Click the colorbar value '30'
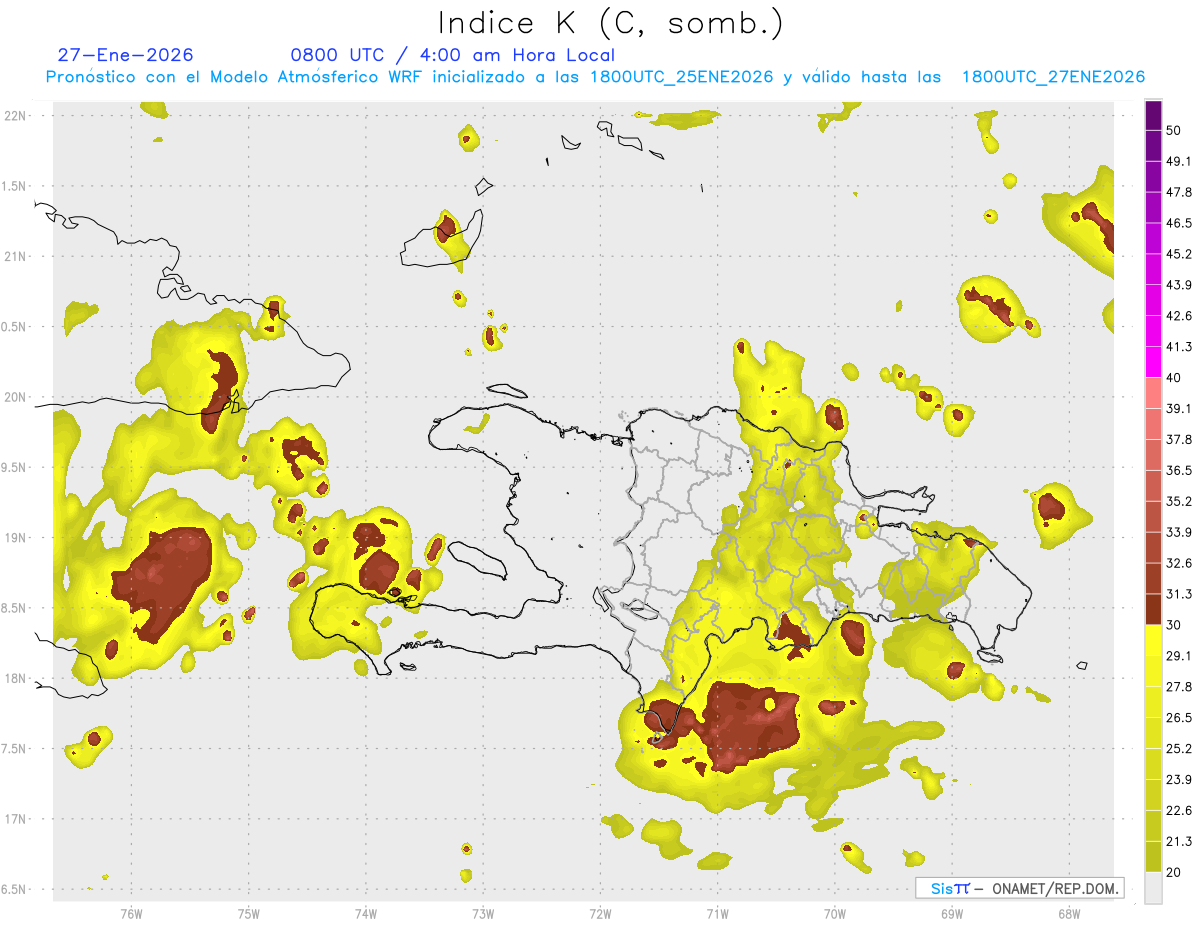Viewport: 1200px width, 927px height. pos(1174,625)
